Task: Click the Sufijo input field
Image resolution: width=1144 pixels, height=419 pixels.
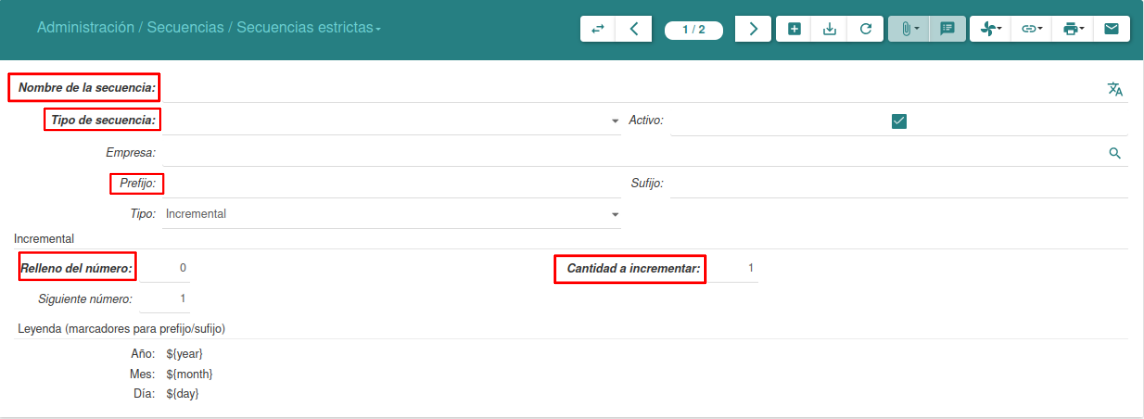Action: tap(899, 184)
